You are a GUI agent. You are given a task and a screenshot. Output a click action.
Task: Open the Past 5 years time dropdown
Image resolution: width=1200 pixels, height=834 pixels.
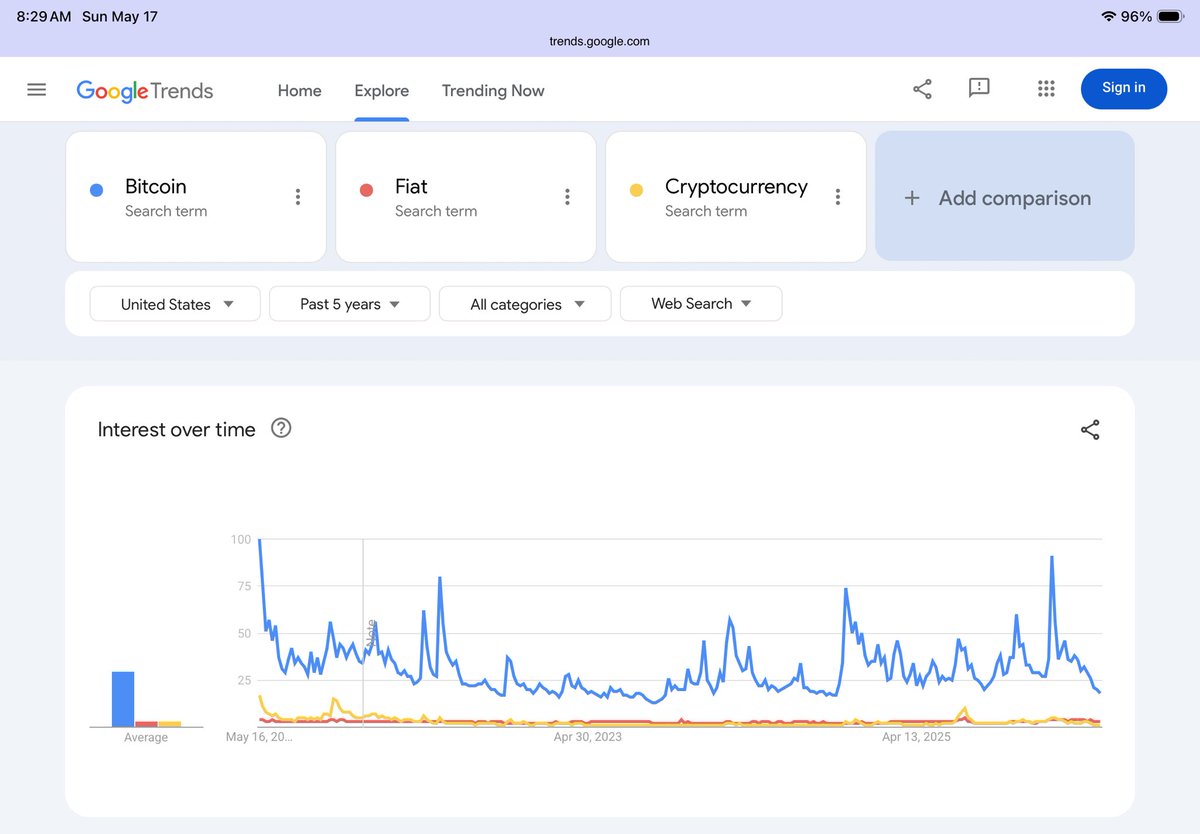click(350, 304)
